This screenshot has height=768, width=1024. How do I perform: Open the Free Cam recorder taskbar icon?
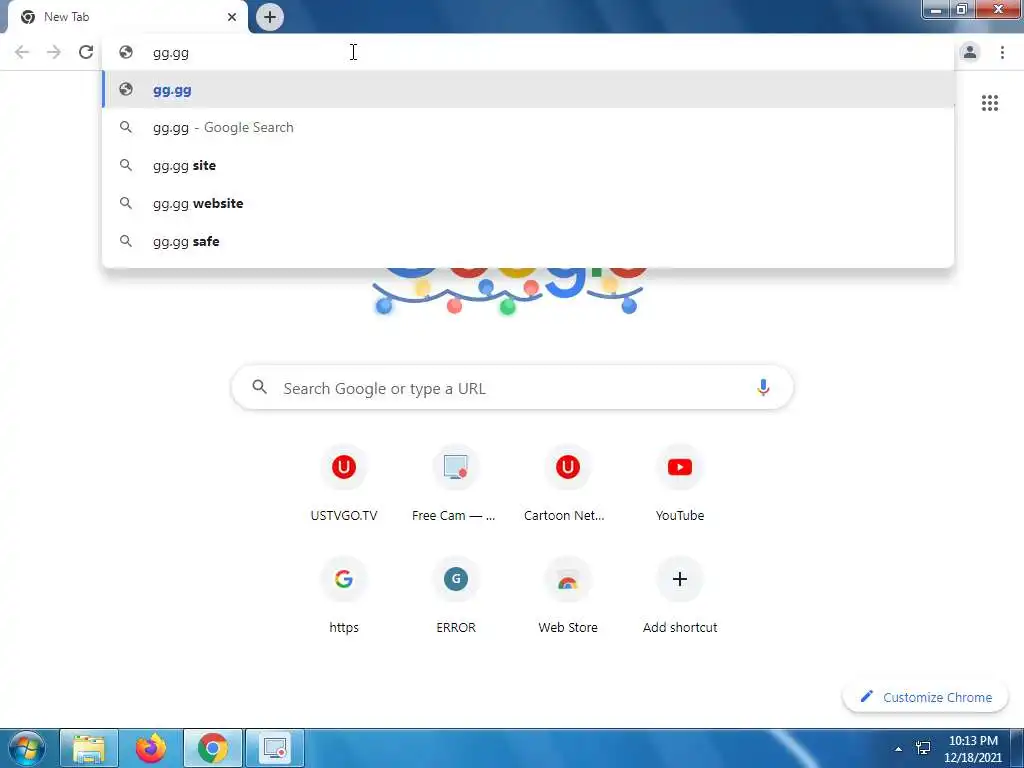tap(274, 748)
